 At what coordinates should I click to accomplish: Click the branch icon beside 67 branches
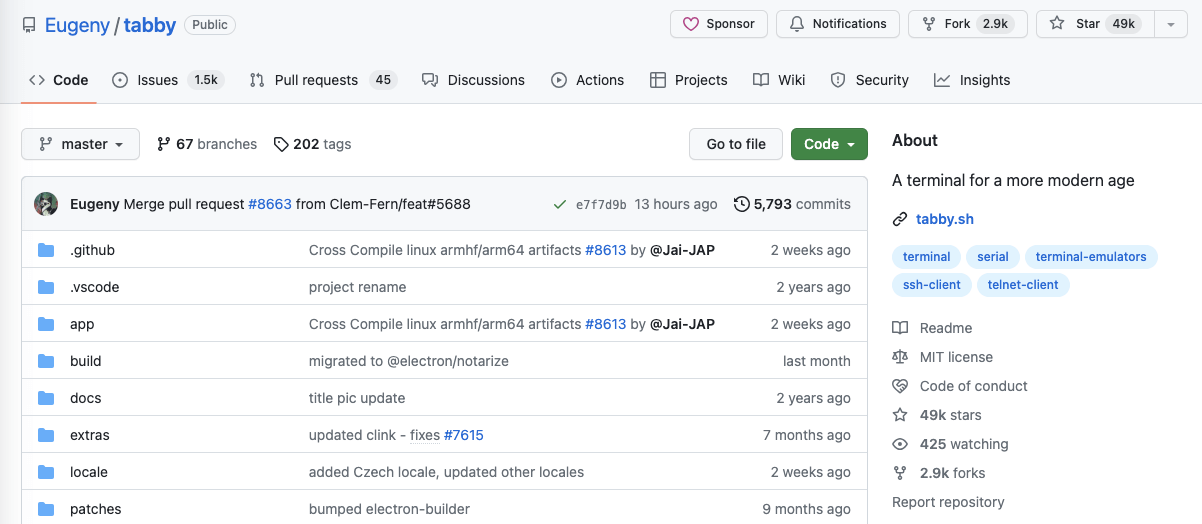click(164, 144)
